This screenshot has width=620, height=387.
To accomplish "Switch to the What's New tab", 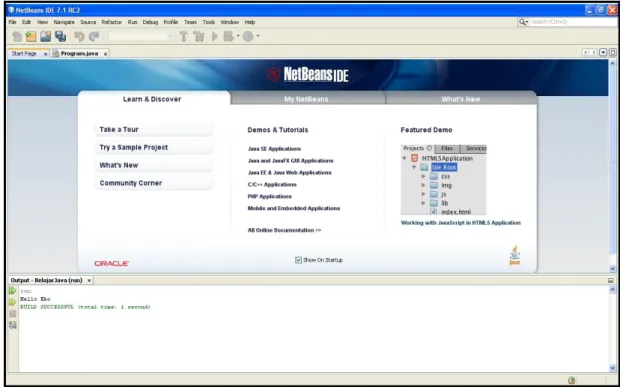I will (461, 99).
